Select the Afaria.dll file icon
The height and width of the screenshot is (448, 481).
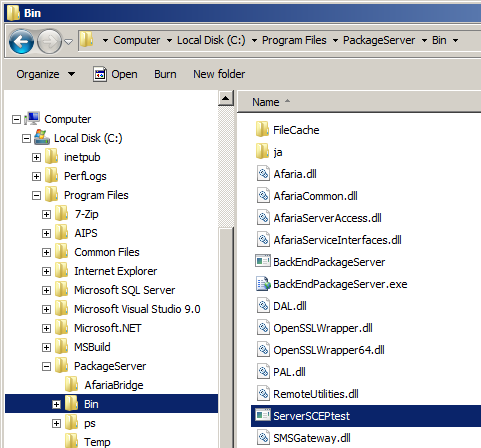(263, 174)
